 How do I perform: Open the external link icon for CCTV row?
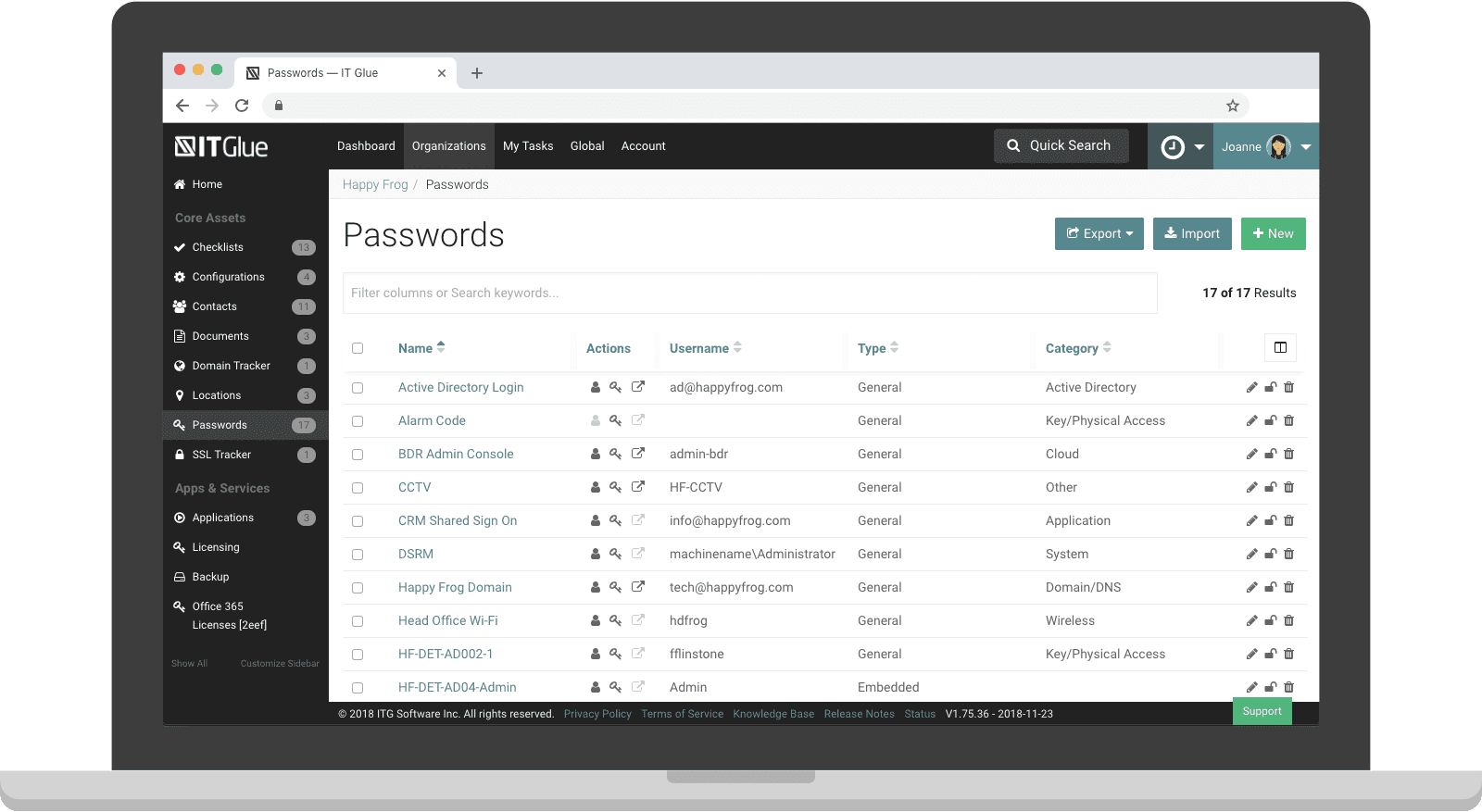tap(638, 487)
